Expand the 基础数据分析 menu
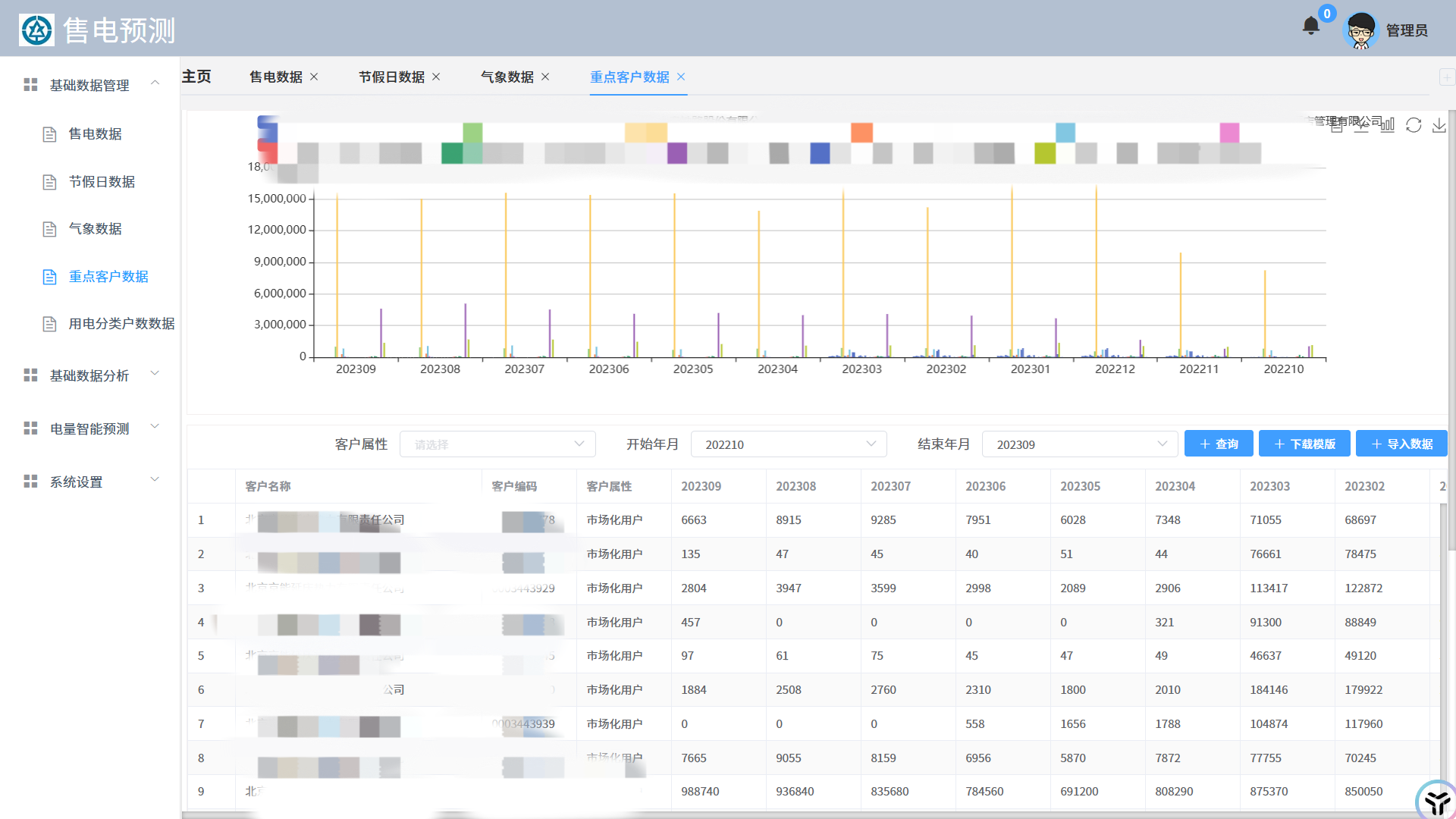The width and height of the screenshot is (1456, 819). point(89,375)
